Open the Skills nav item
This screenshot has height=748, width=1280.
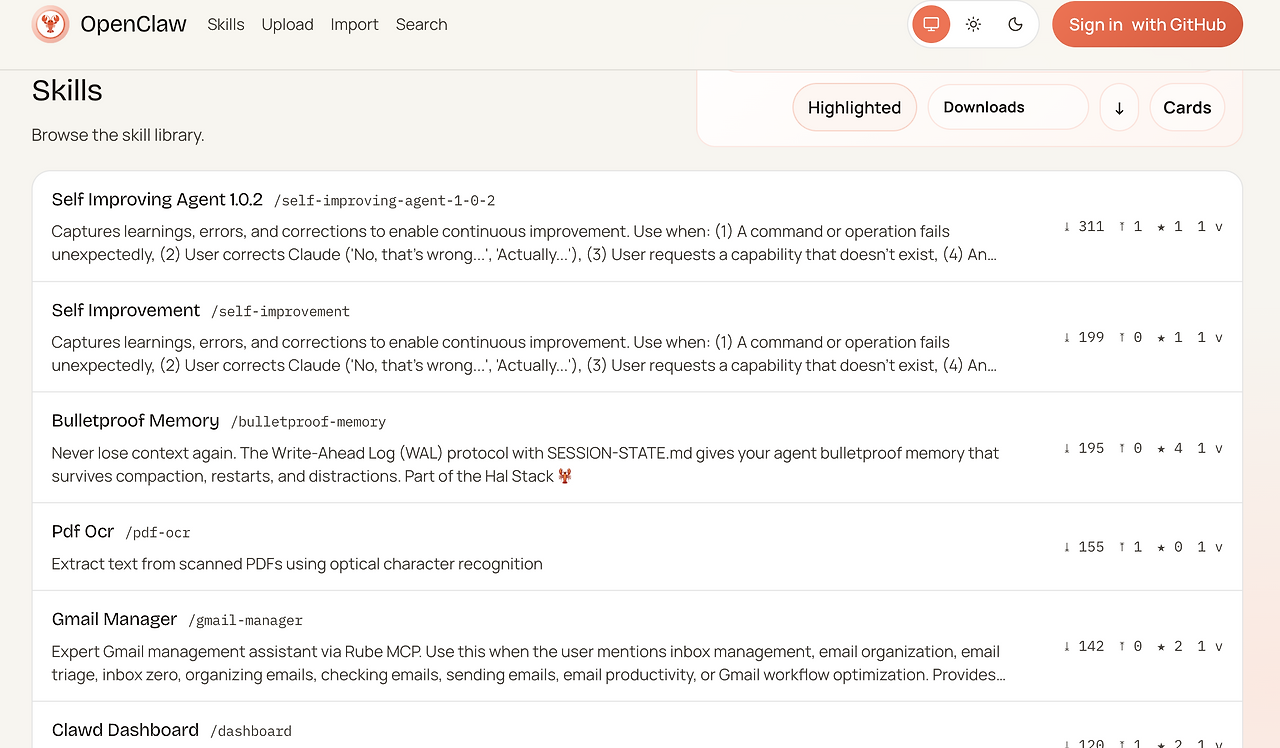coord(226,24)
